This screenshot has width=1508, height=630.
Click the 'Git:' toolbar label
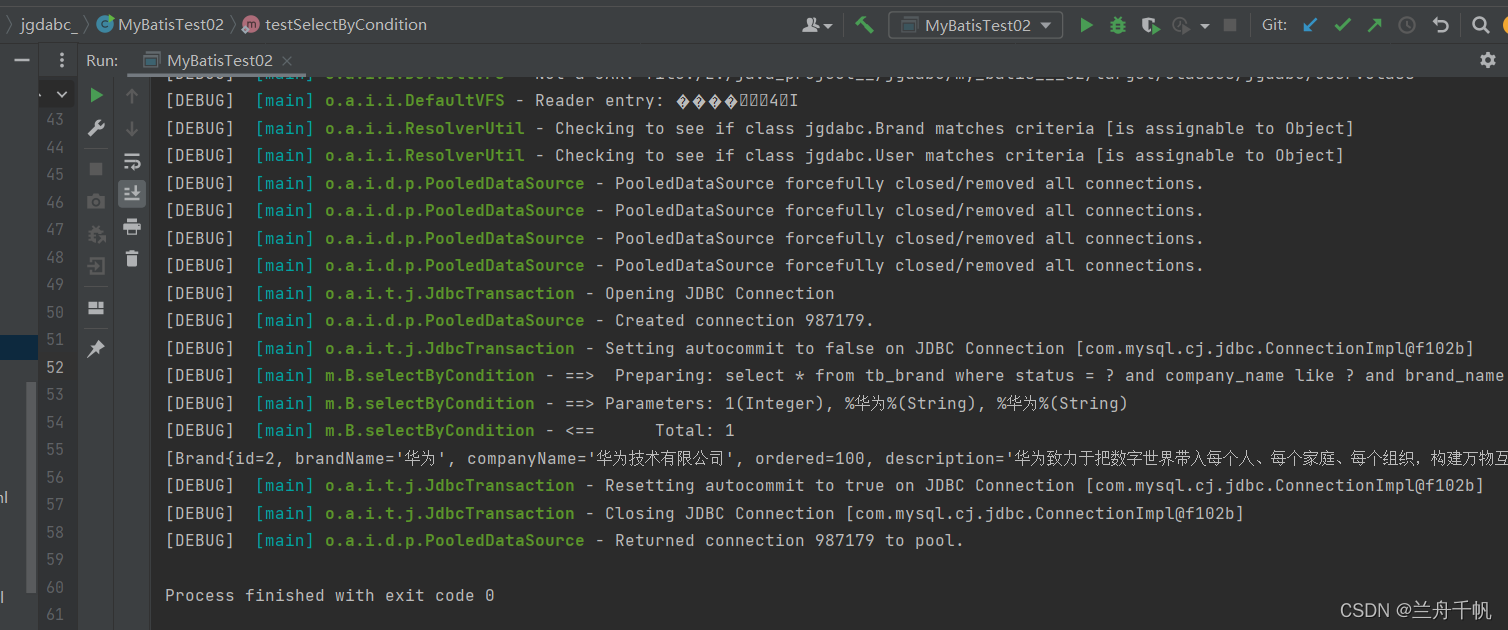coord(1274,25)
